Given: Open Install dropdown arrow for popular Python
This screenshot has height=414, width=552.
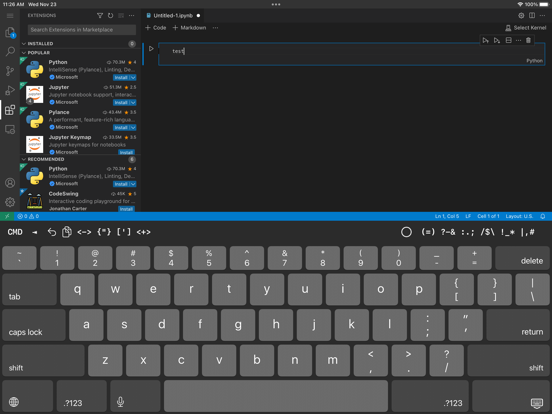Looking at the screenshot, I should coord(133,77).
